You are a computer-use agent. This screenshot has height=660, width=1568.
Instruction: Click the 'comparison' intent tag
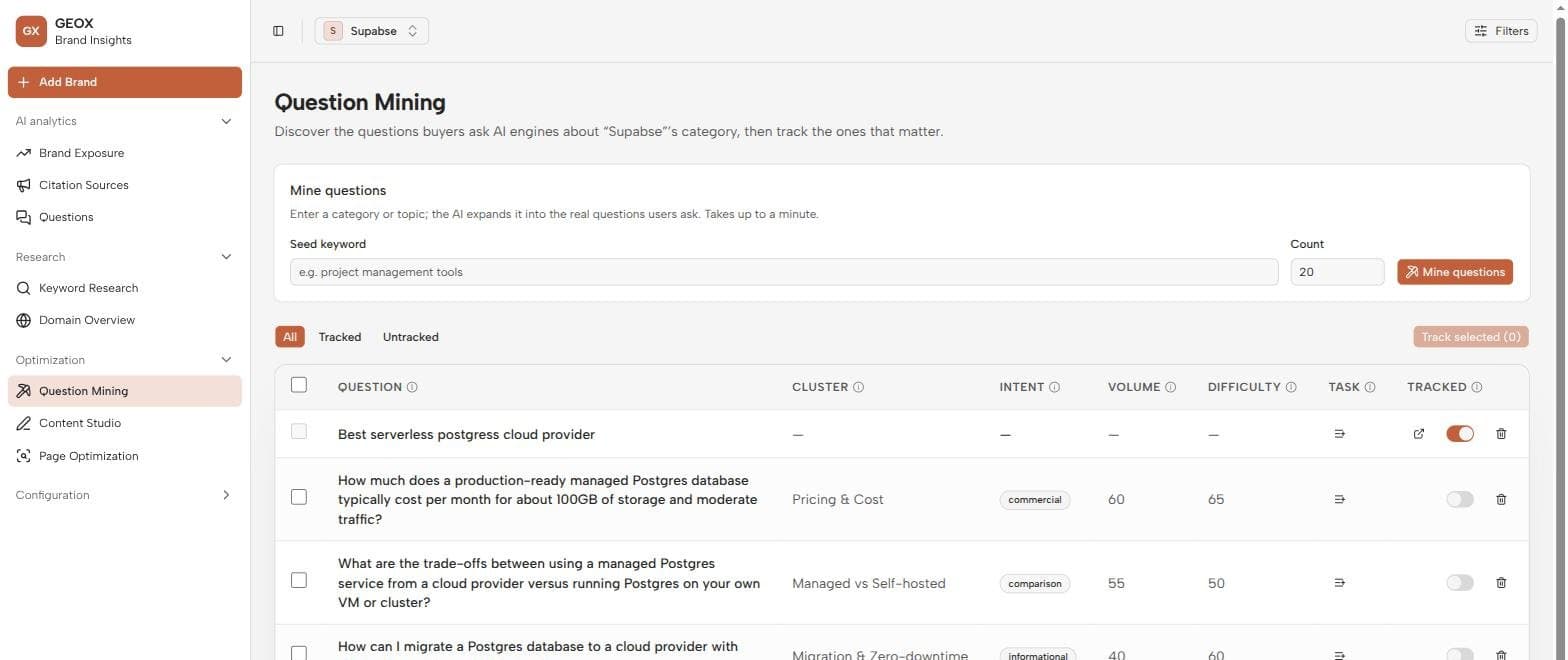[x=1035, y=583]
